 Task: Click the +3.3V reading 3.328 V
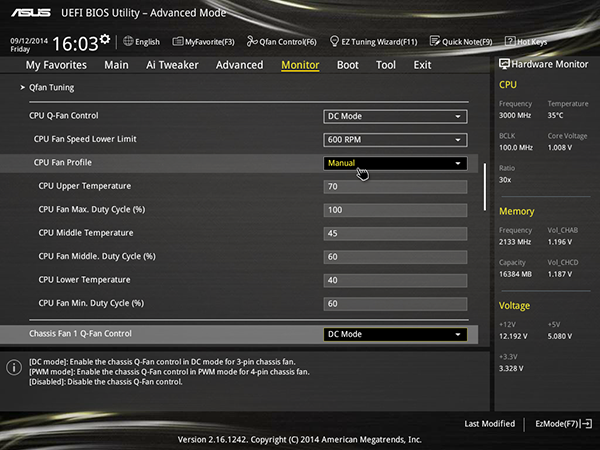[511, 368]
